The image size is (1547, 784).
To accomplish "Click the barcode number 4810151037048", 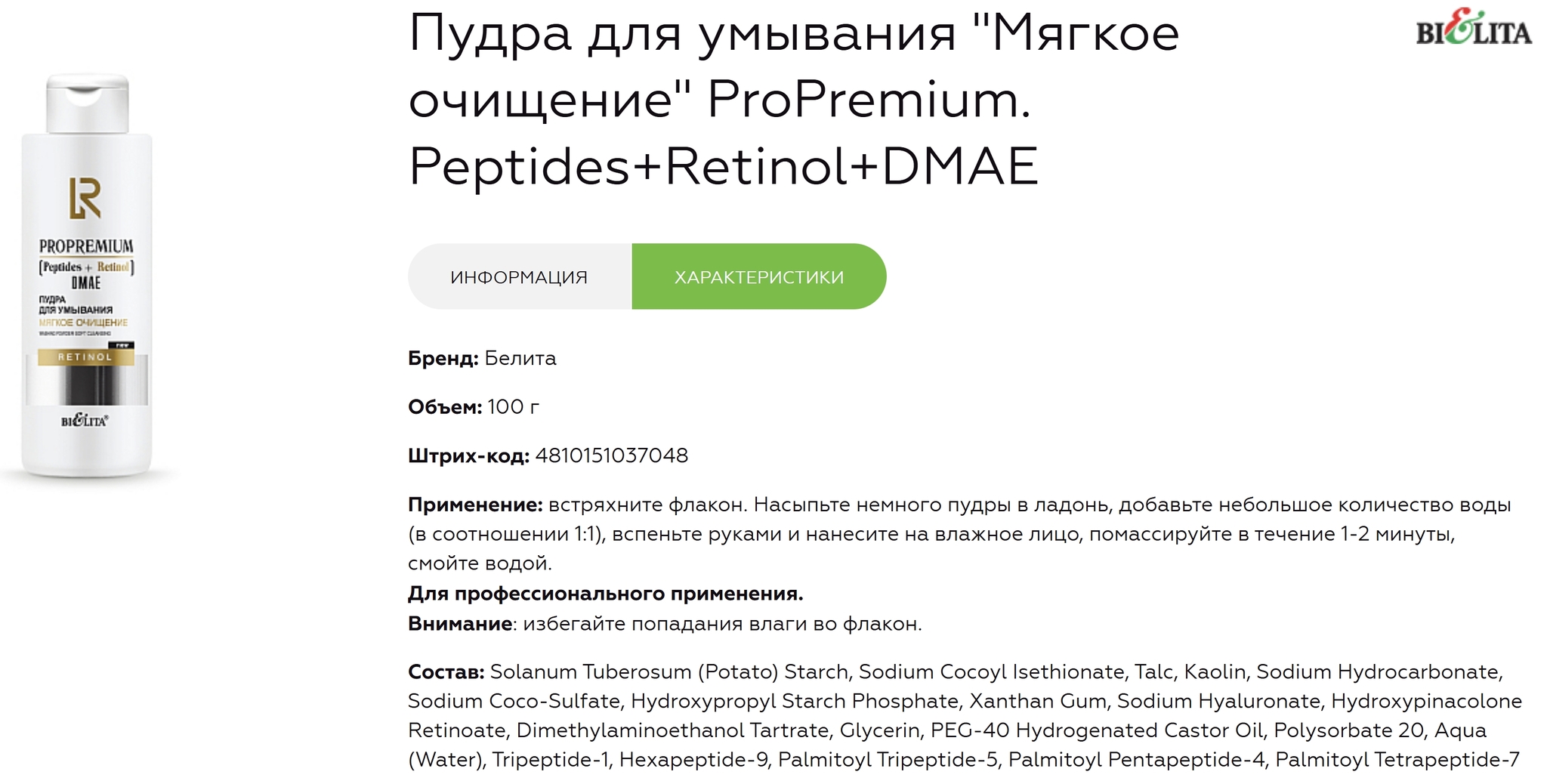I will (612, 455).
